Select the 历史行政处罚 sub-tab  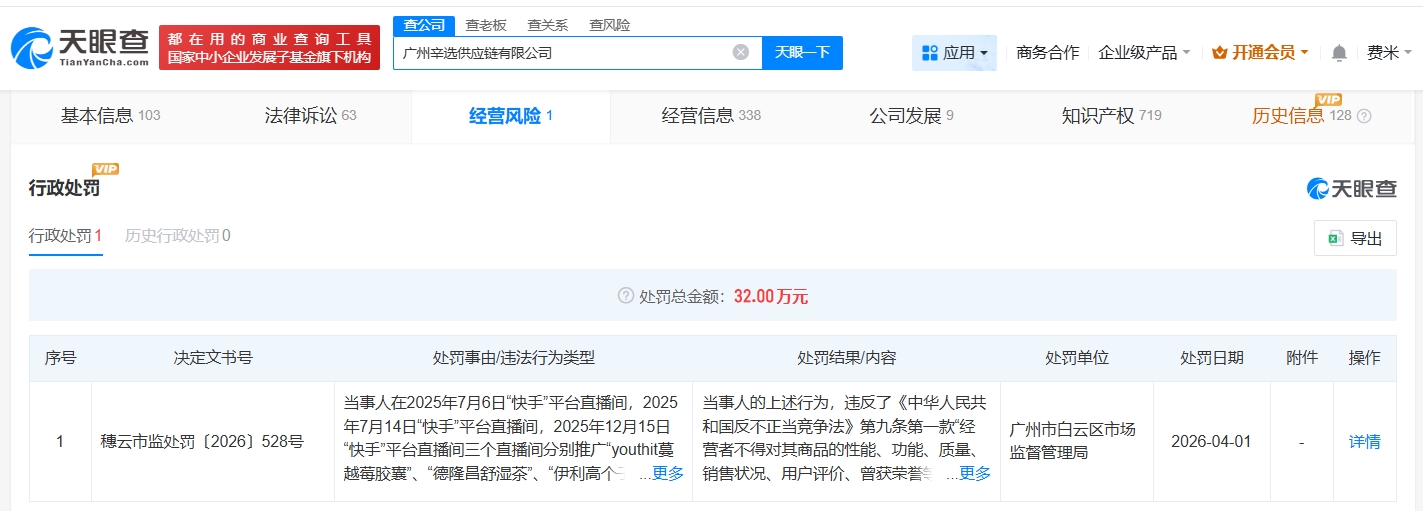click(177, 236)
